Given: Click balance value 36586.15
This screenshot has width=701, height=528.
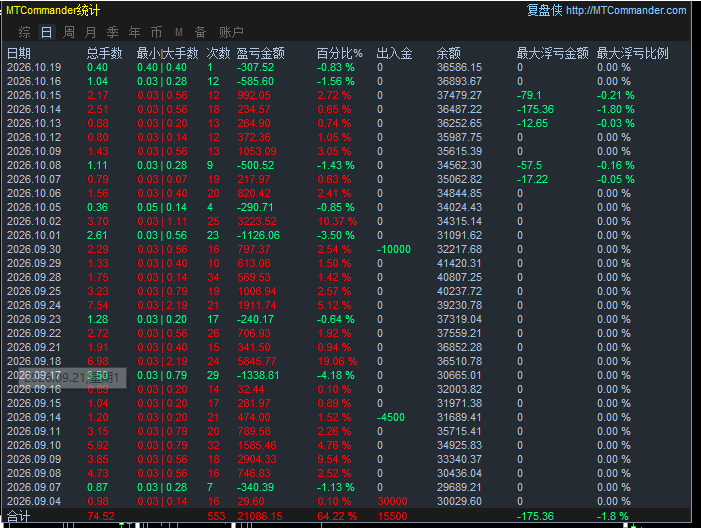Looking at the screenshot, I should click(x=460, y=68).
